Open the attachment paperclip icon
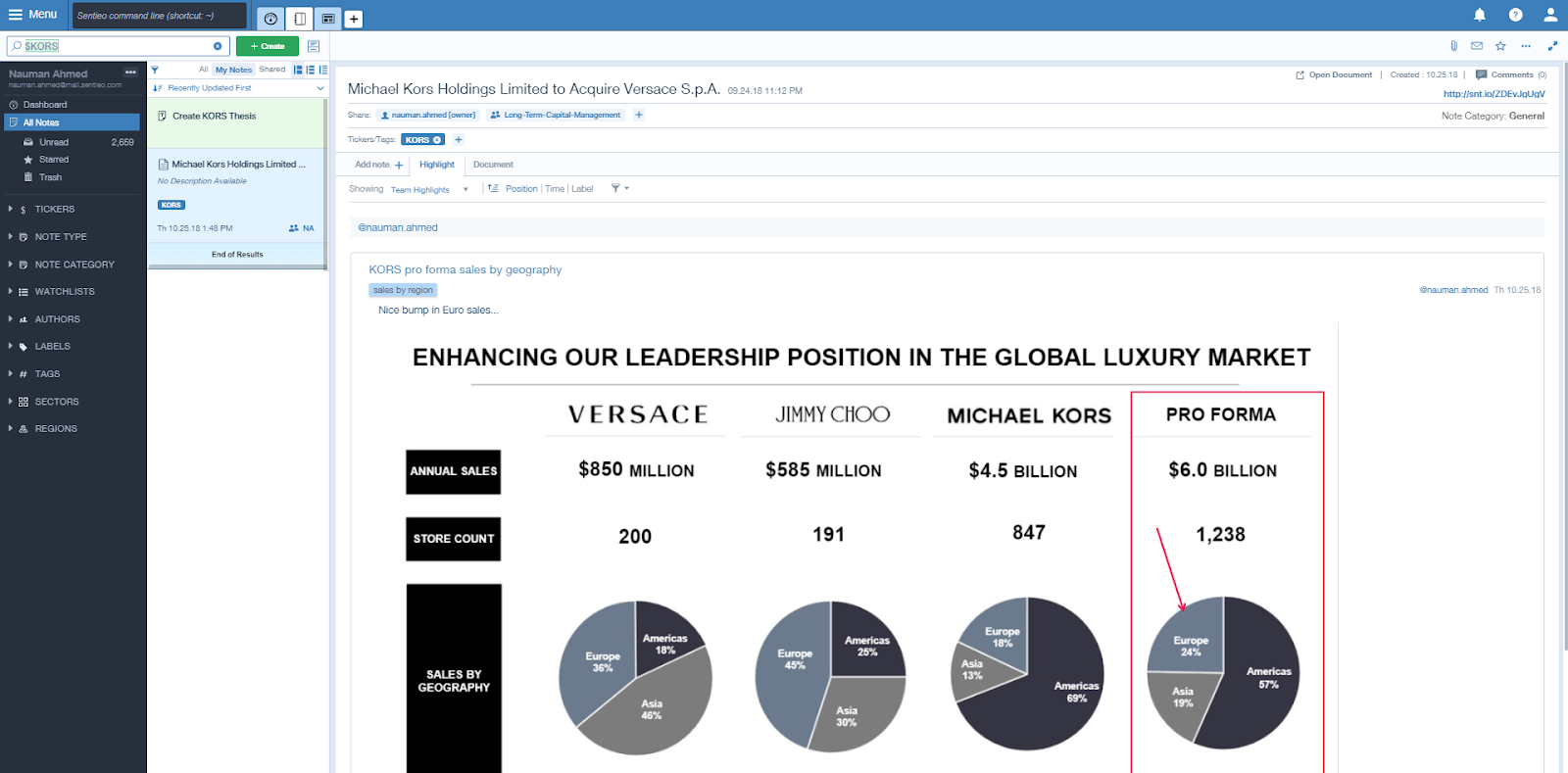Screen dimensions: 1568x773 1453,46
